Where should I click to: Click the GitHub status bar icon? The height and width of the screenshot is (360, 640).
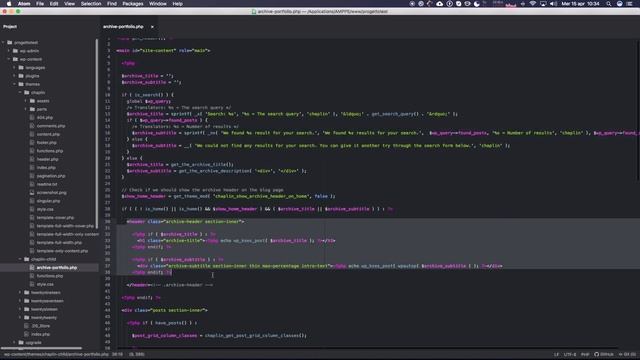tap(604, 355)
